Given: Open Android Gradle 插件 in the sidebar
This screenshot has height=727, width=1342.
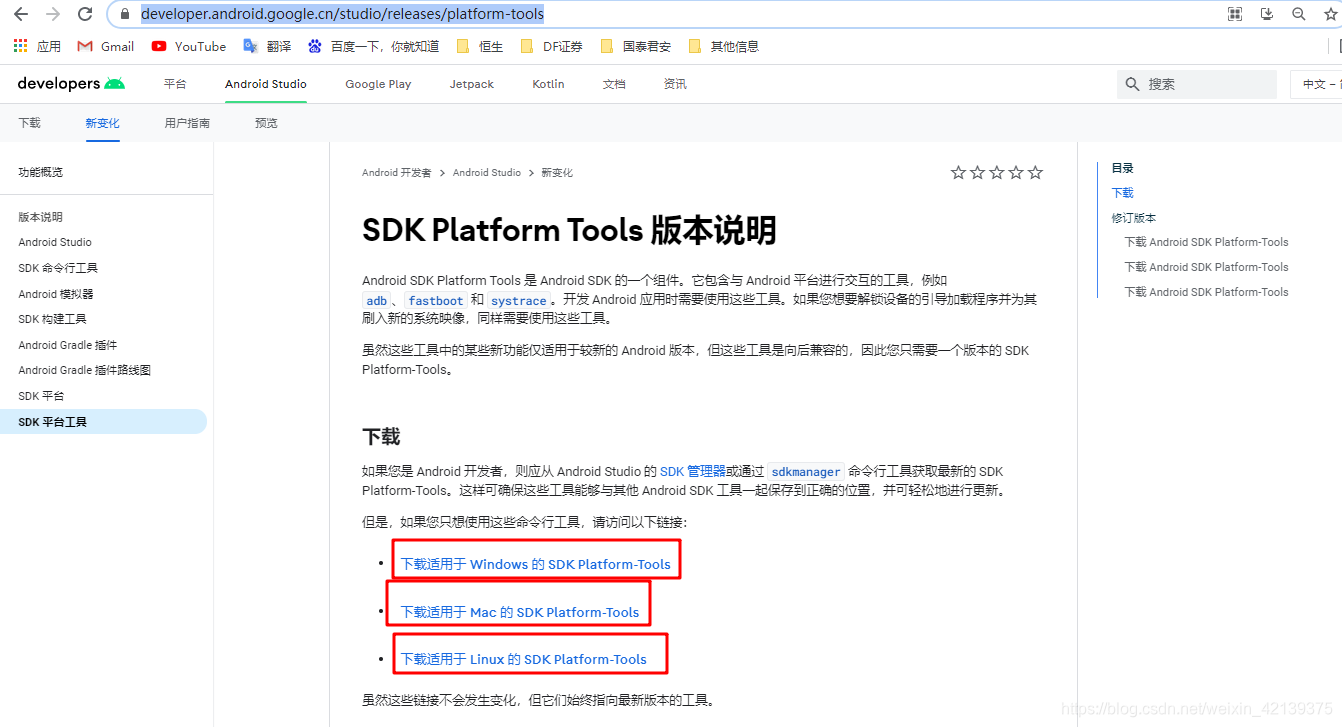Looking at the screenshot, I should click(68, 345).
